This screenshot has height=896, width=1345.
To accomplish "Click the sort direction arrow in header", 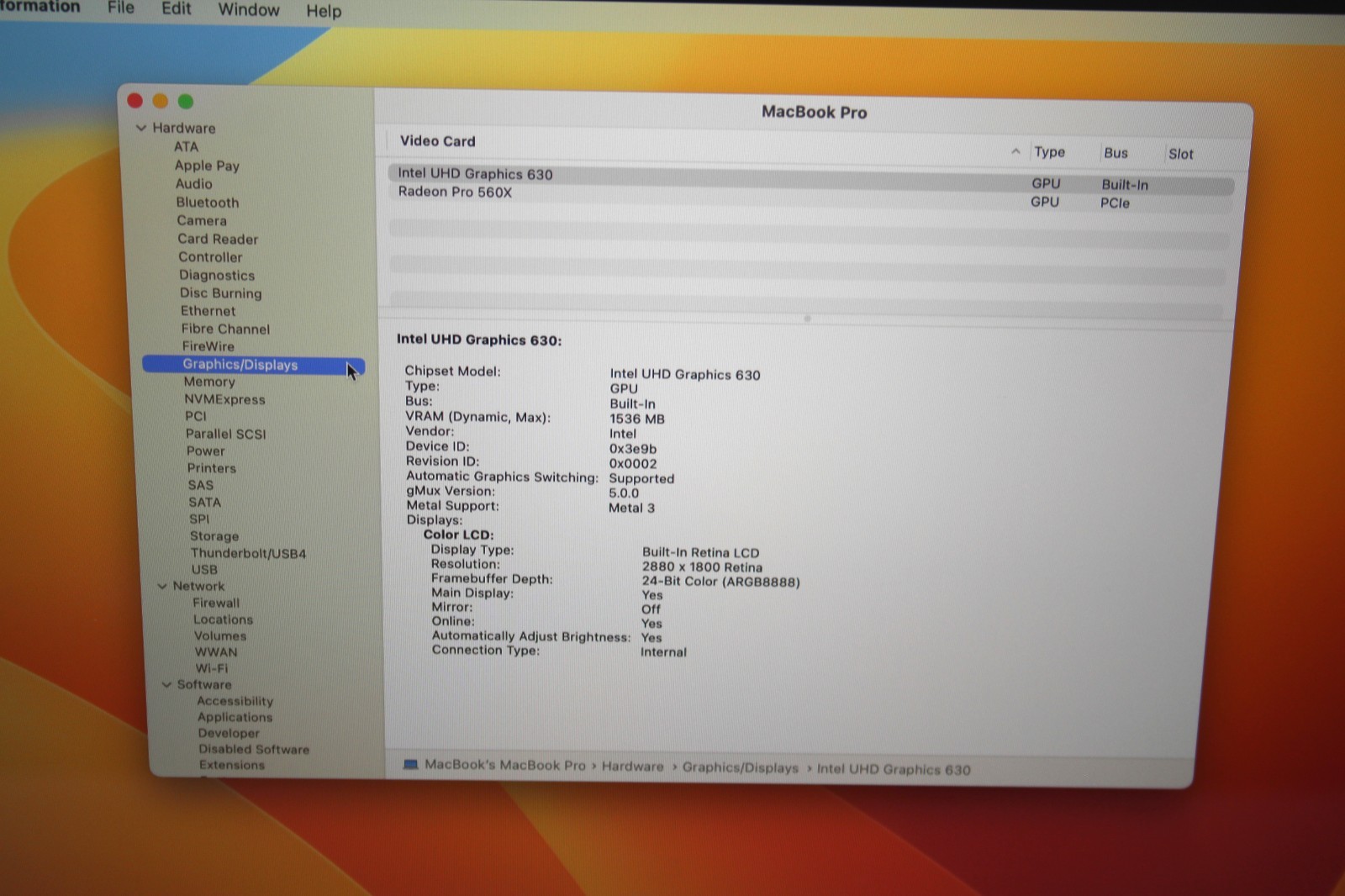I will 1015,151.
